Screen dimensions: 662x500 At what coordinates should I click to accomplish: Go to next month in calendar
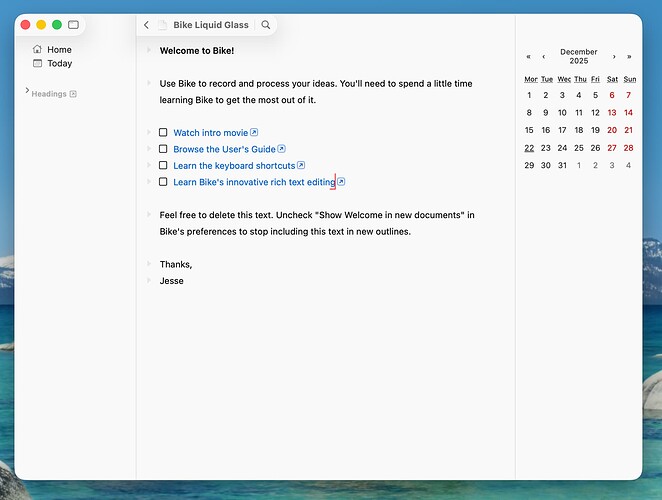pyautogui.click(x=613, y=57)
